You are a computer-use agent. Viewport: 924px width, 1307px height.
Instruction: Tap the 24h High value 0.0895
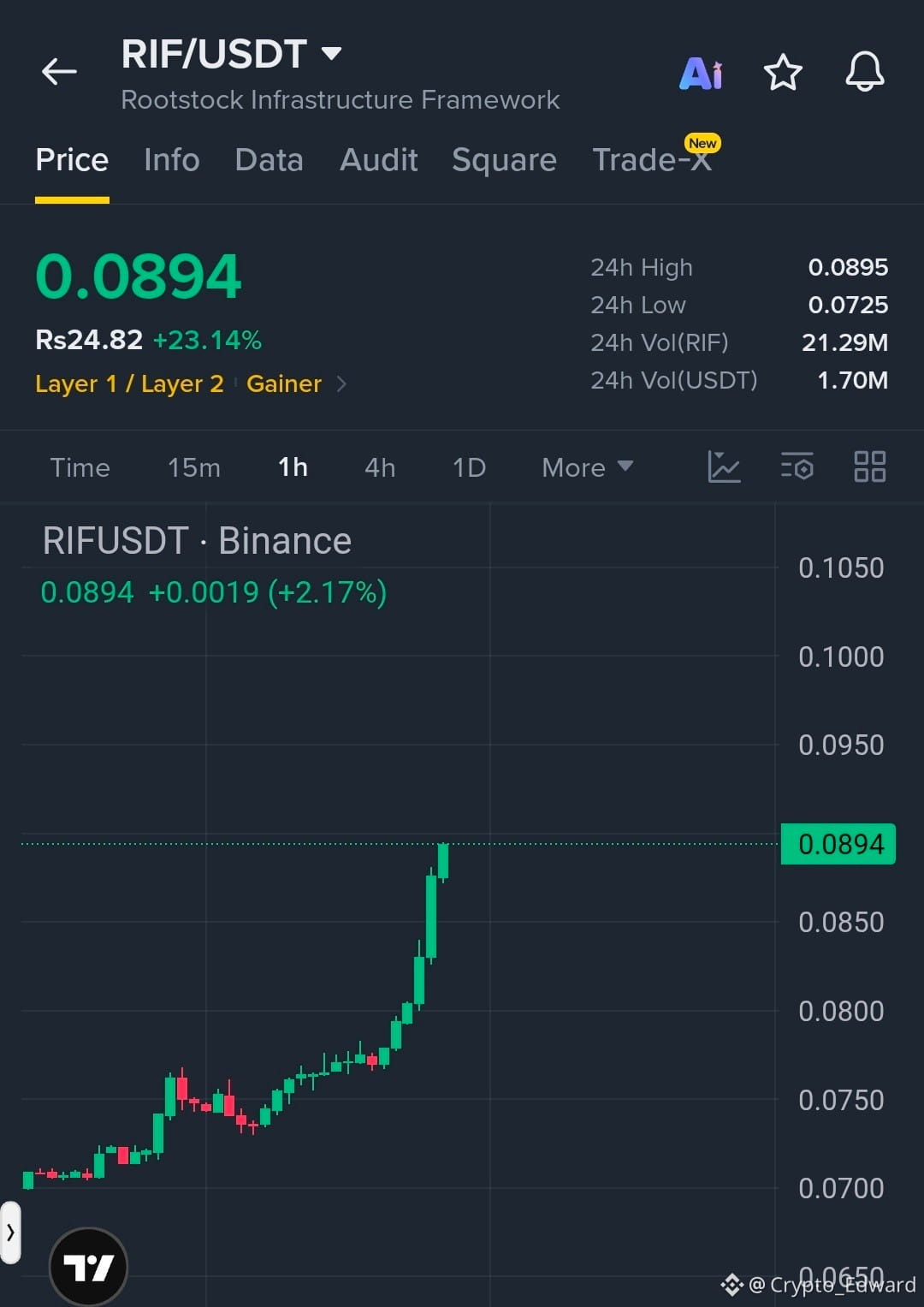(848, 267)
